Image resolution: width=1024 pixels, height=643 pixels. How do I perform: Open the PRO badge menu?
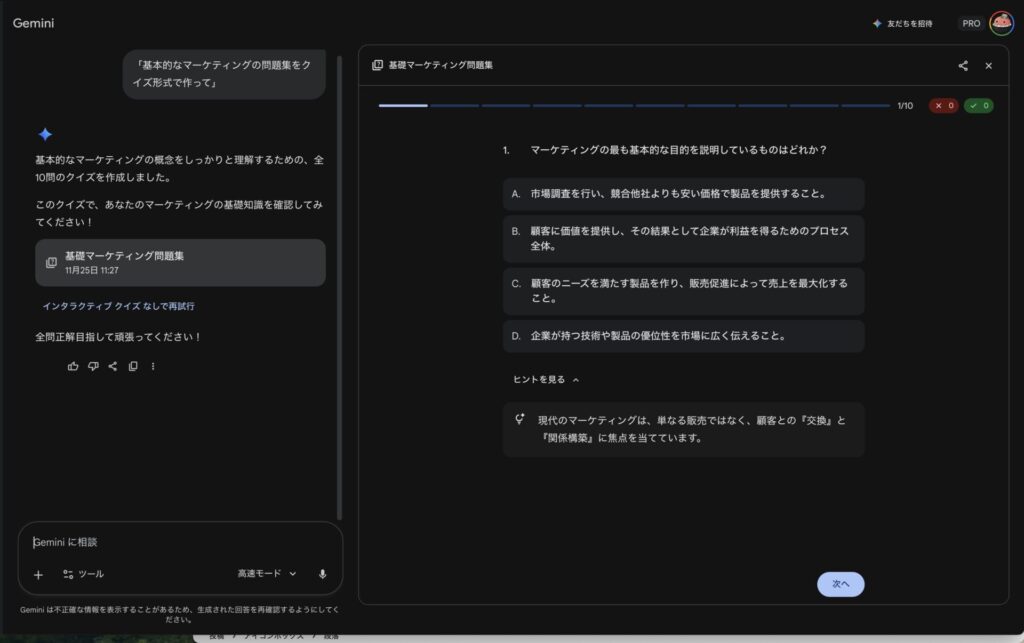tap(971, 21)
